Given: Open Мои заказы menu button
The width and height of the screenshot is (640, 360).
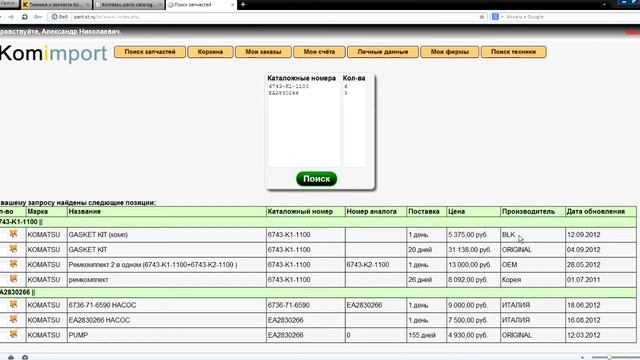Looking at the screenshot, I should (x=263, y=52).
